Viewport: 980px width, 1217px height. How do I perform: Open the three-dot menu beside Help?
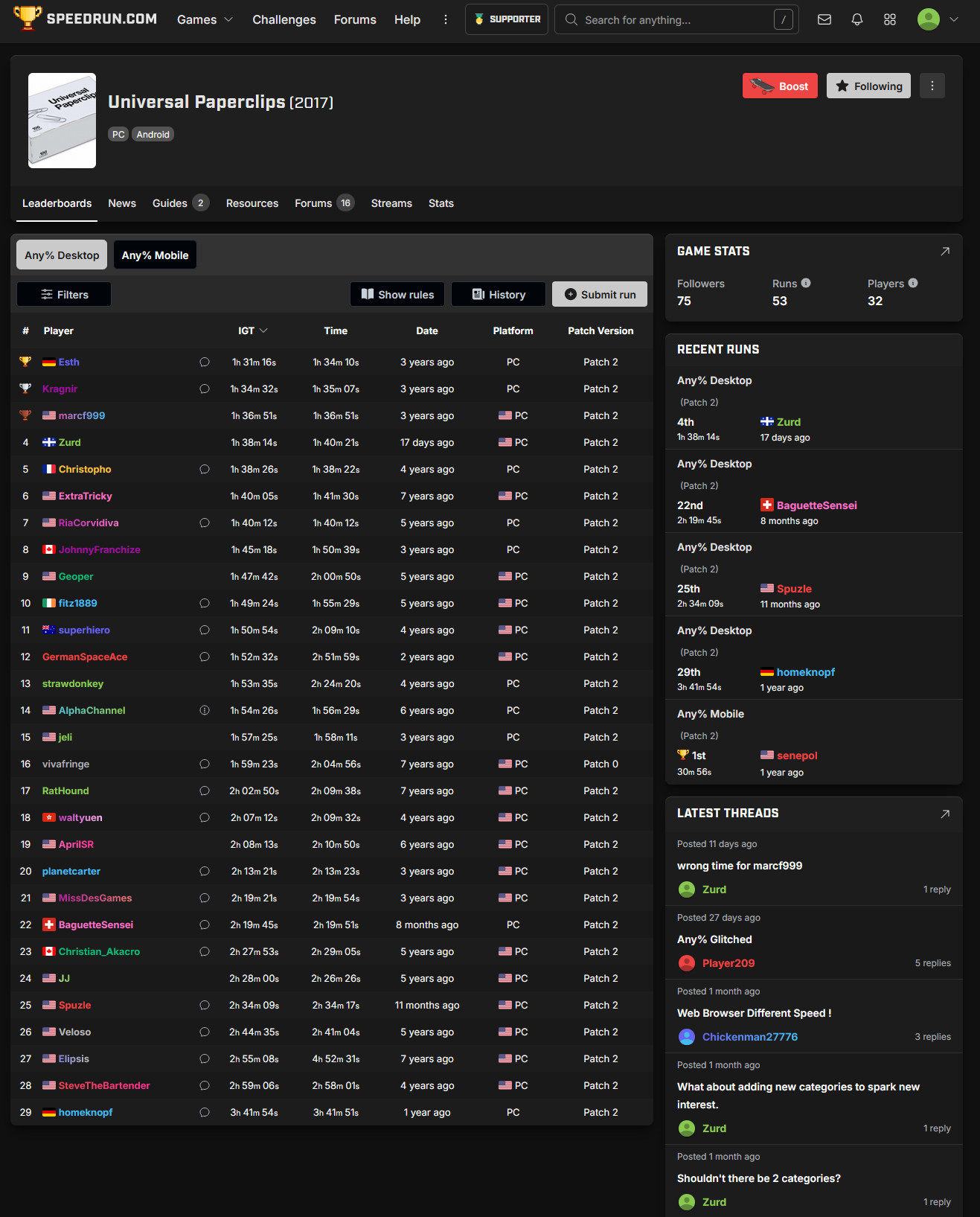pyautogui.click(x=446, y=19)
